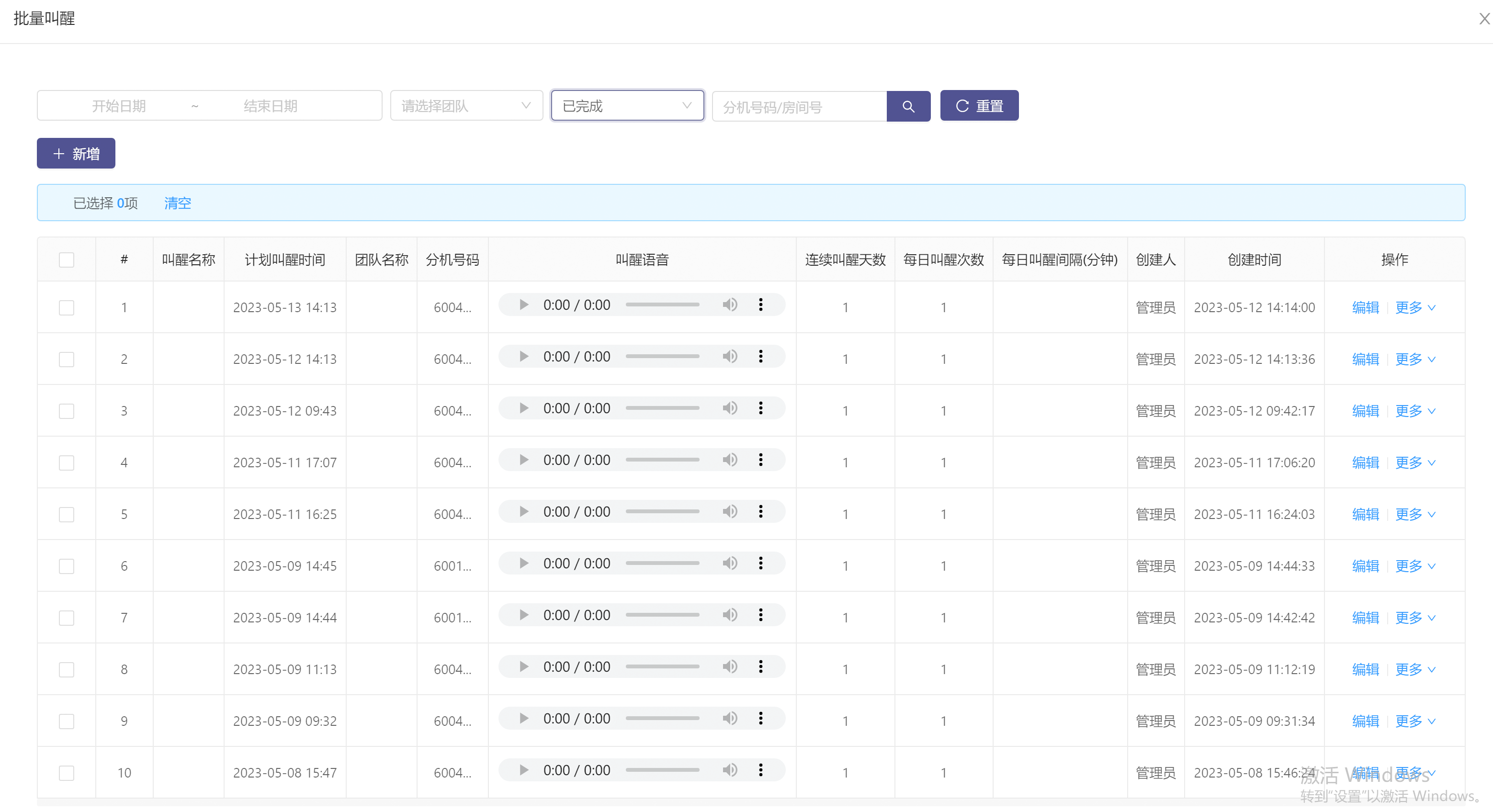
Task: Click the horizontal scrollbar below the table
Action: click(751, 802)
